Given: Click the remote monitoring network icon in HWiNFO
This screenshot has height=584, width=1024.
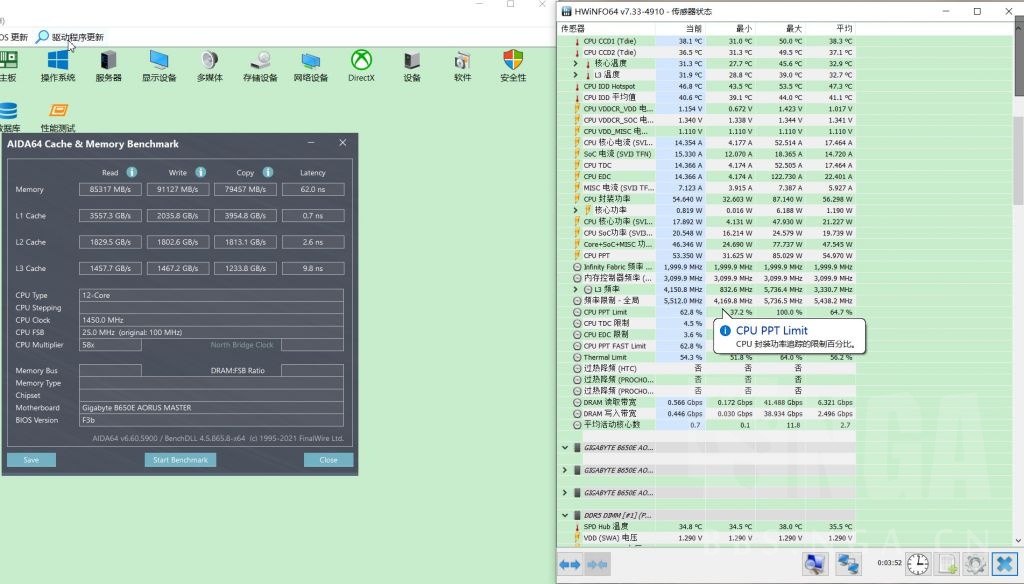Looking at the screenshot, I should coord(847,563).
